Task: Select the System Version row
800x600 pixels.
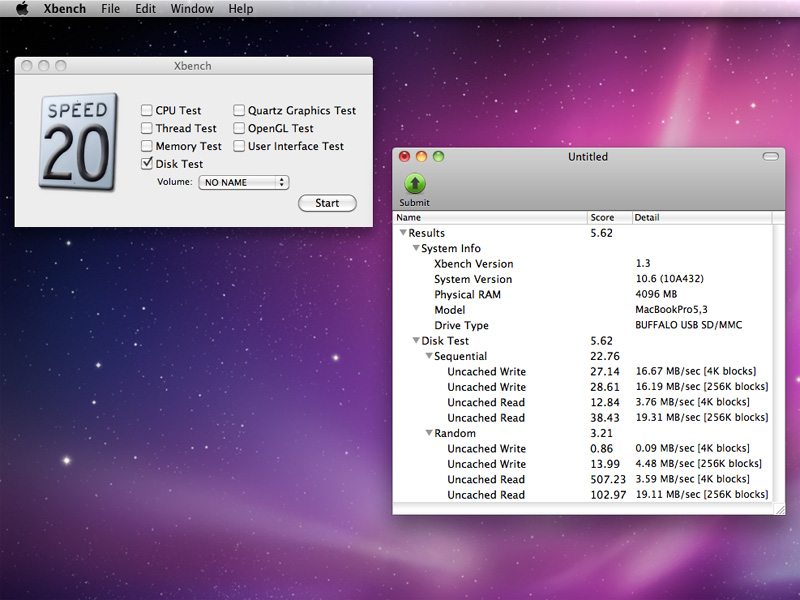Action: pos(583,279)
